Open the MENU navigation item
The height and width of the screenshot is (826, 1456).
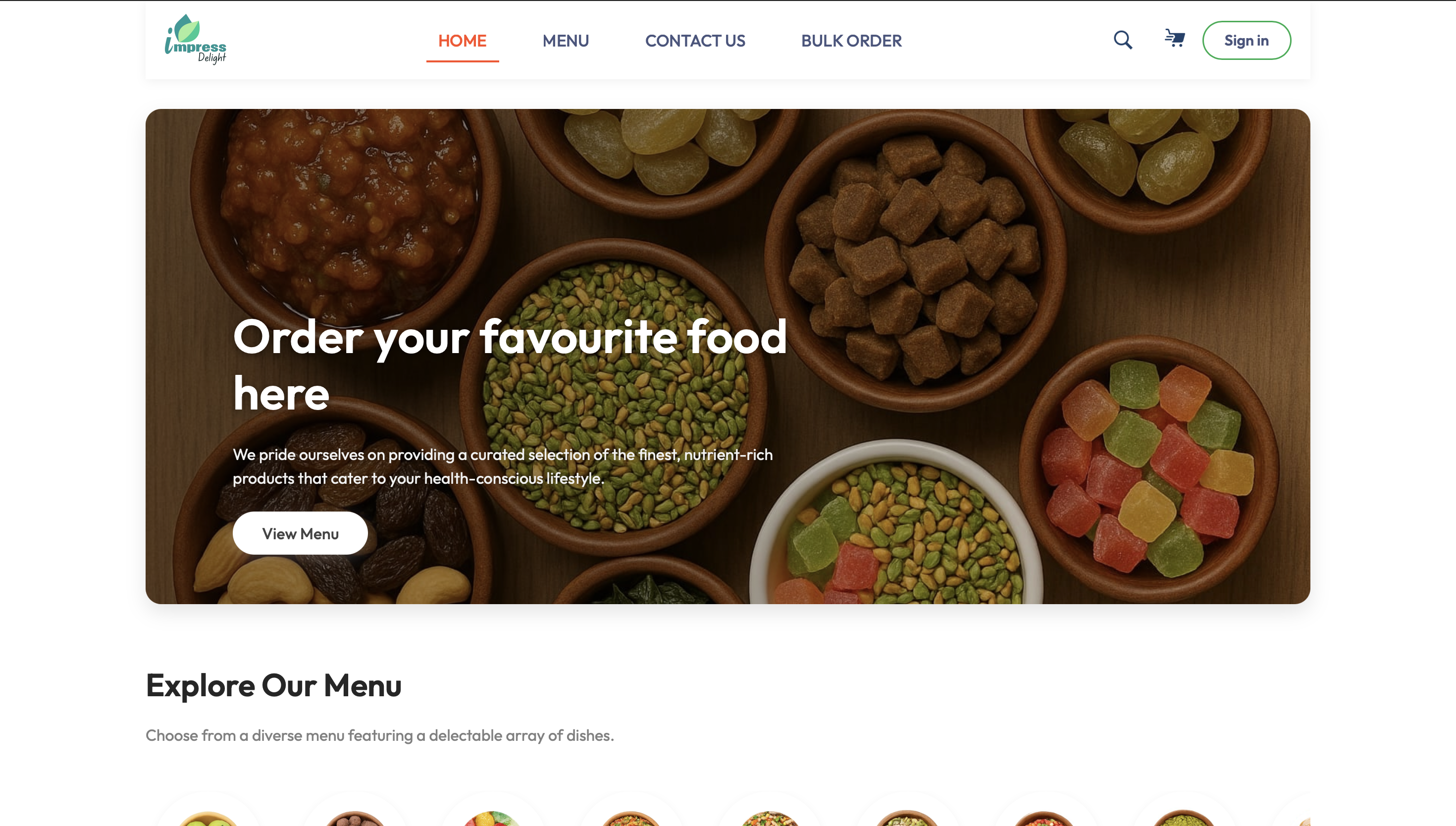566,41
